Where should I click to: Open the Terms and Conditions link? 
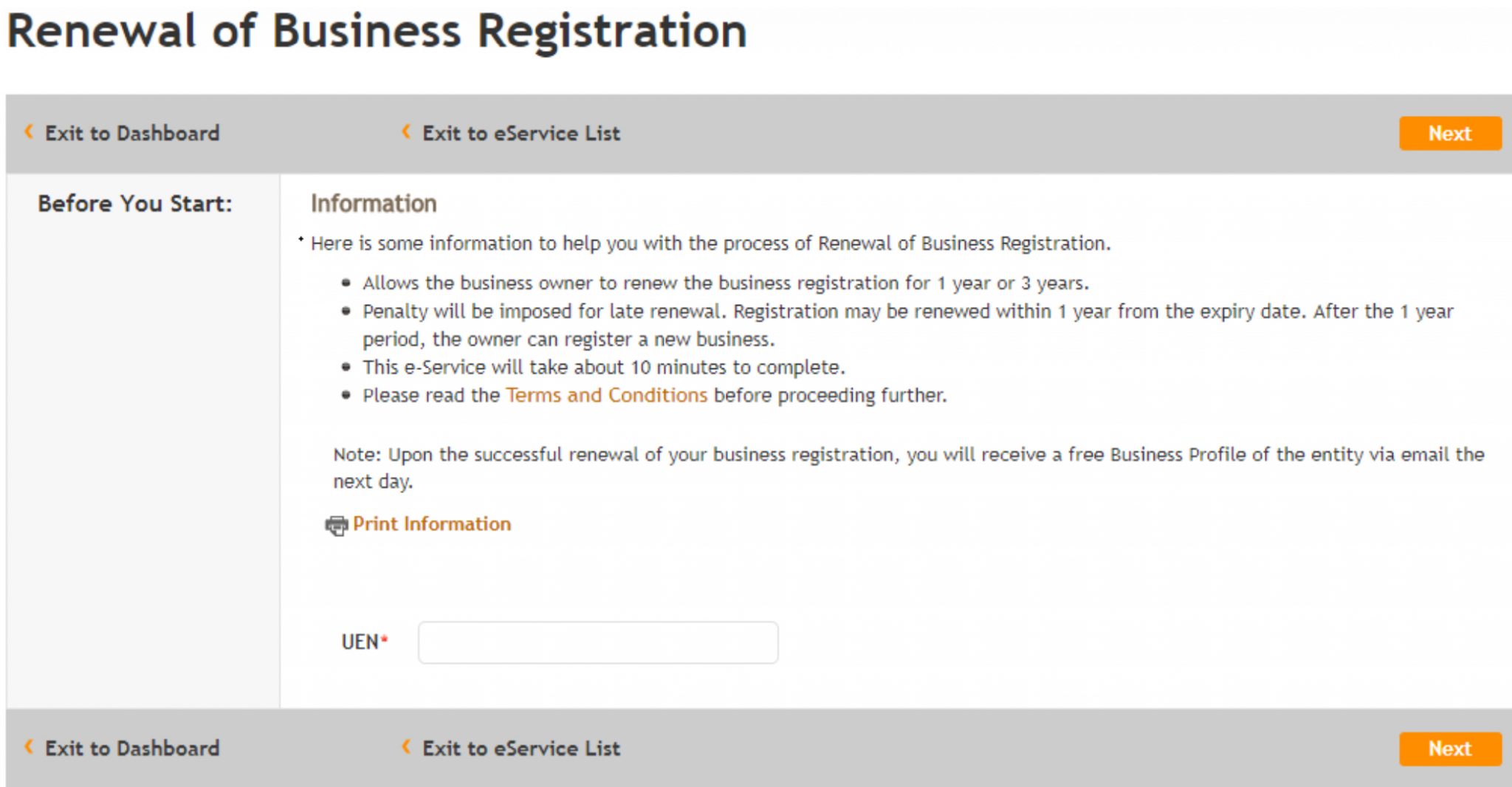(x=607, y=395)
